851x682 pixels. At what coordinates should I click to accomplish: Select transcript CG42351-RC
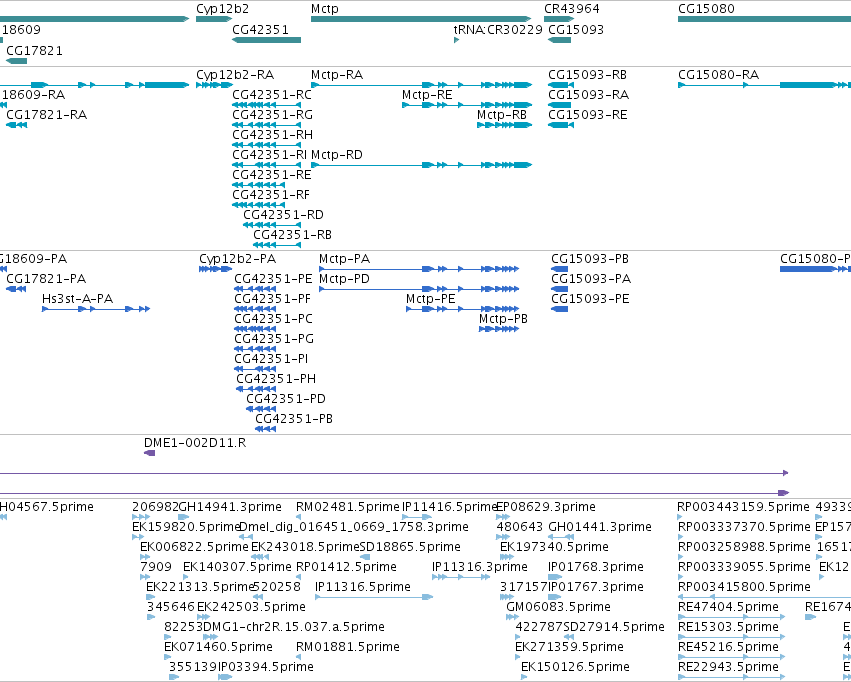pos(272,94)
